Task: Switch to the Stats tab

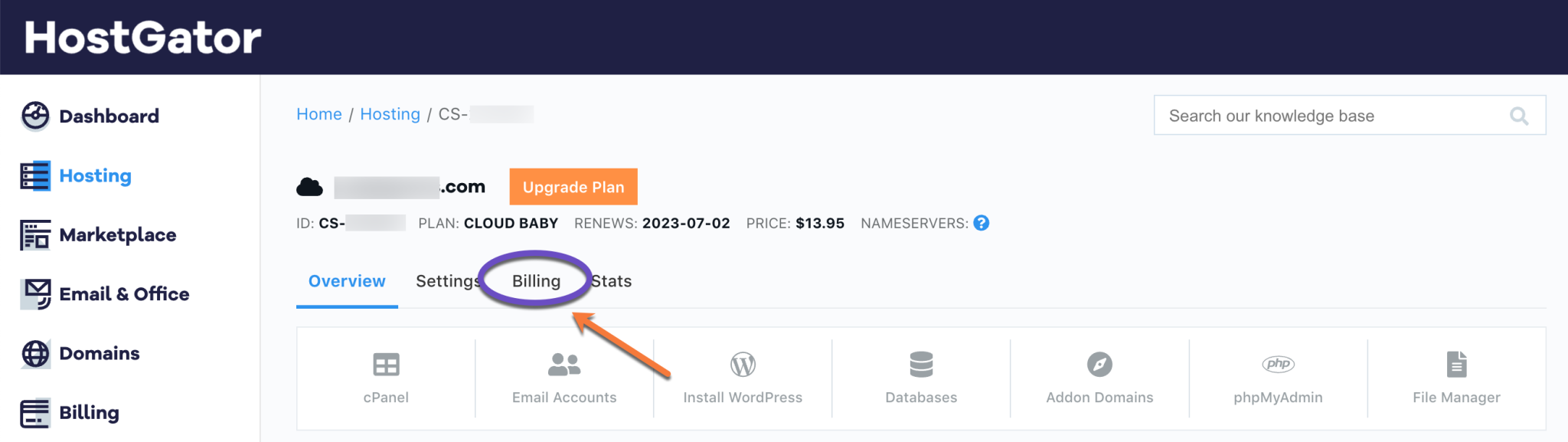Action: click(x=610, y=281)
